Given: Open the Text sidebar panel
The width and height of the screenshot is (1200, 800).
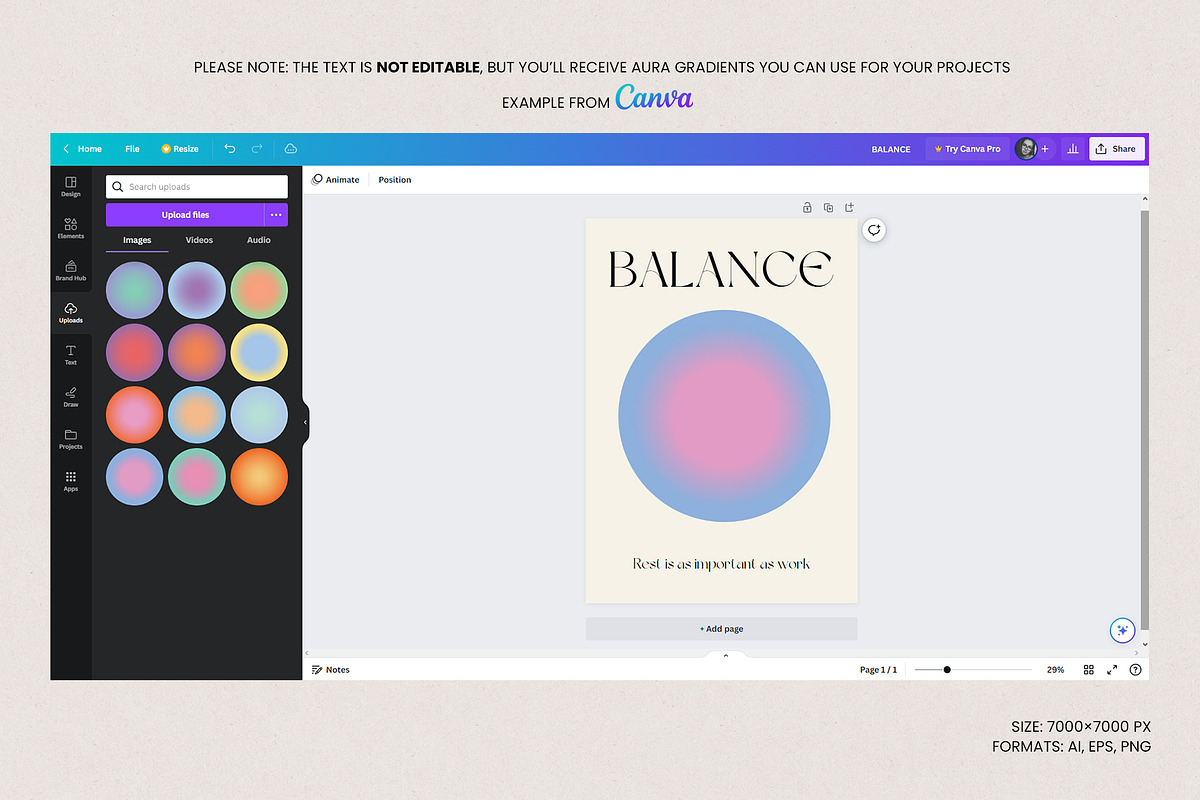Looking at the screenshot, I should click(70, 354).
